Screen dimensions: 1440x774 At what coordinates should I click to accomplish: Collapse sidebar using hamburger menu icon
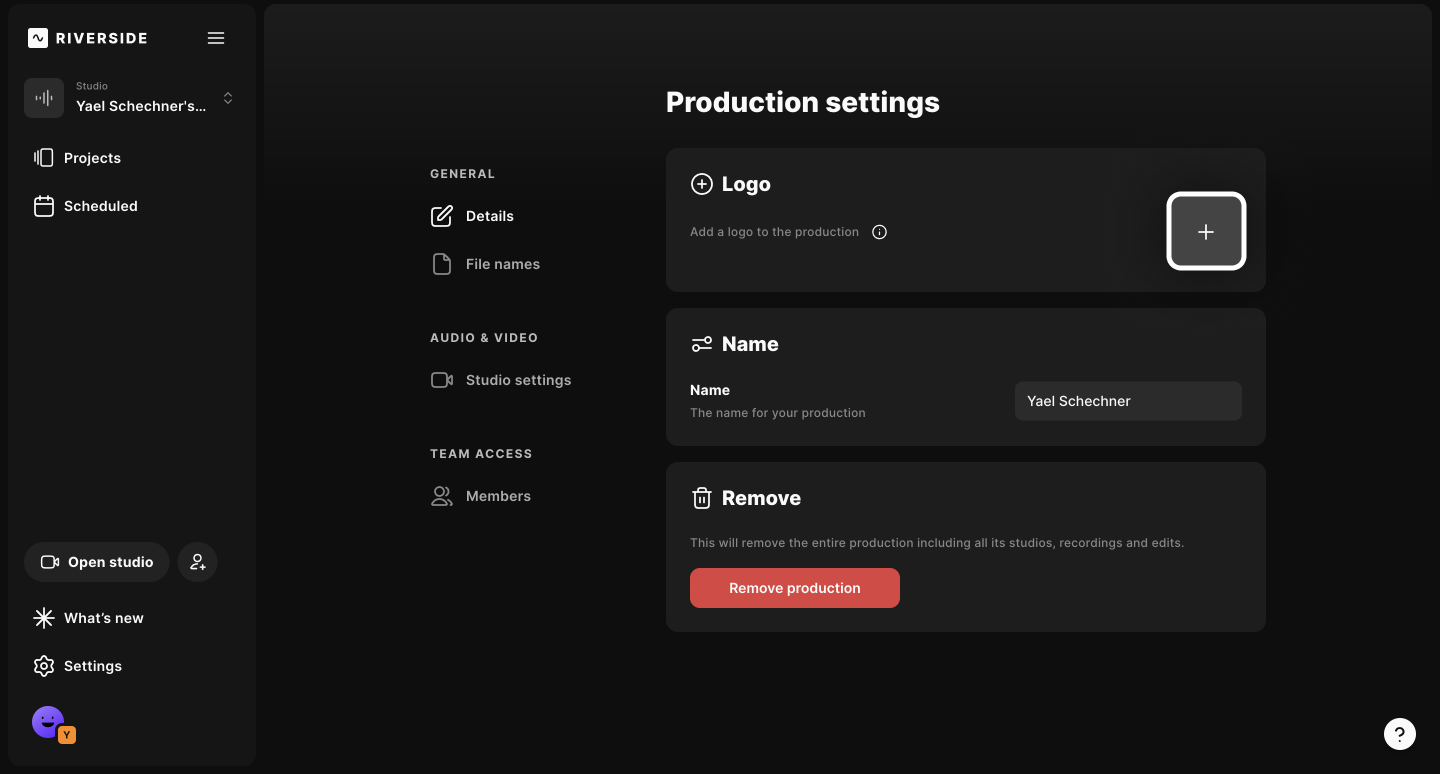216,38
